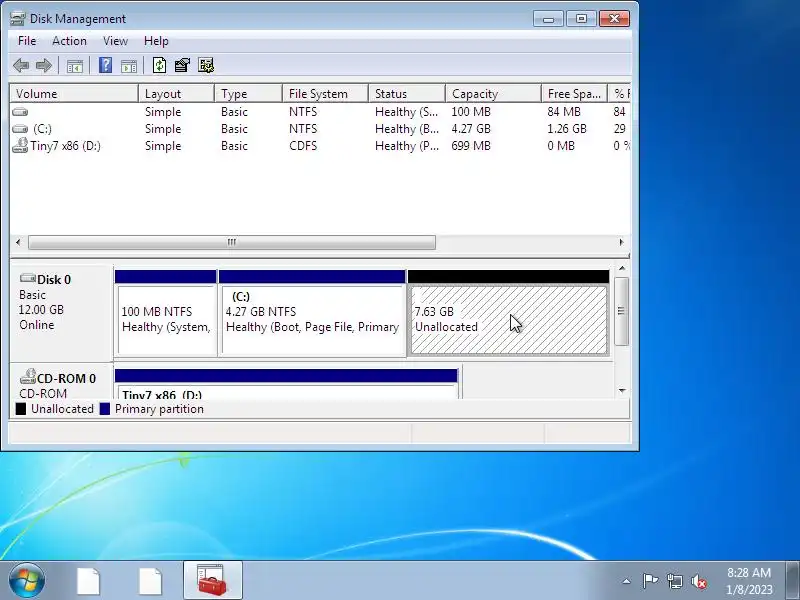Select the unnamed 100 MB volume drive icon
The height and width of the screenshot is (600, 800).
click(20, 112)
